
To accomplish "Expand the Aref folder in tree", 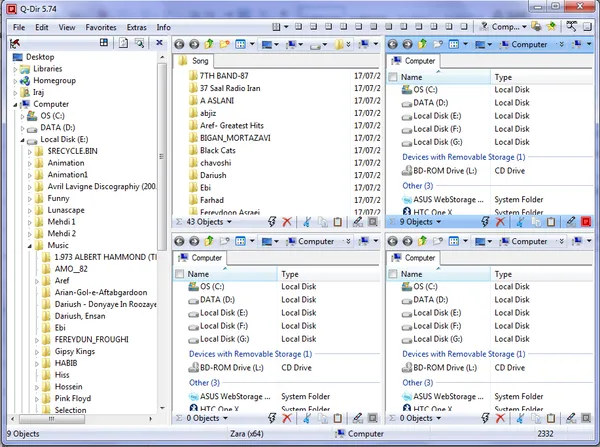I will (x=37, y=281).
